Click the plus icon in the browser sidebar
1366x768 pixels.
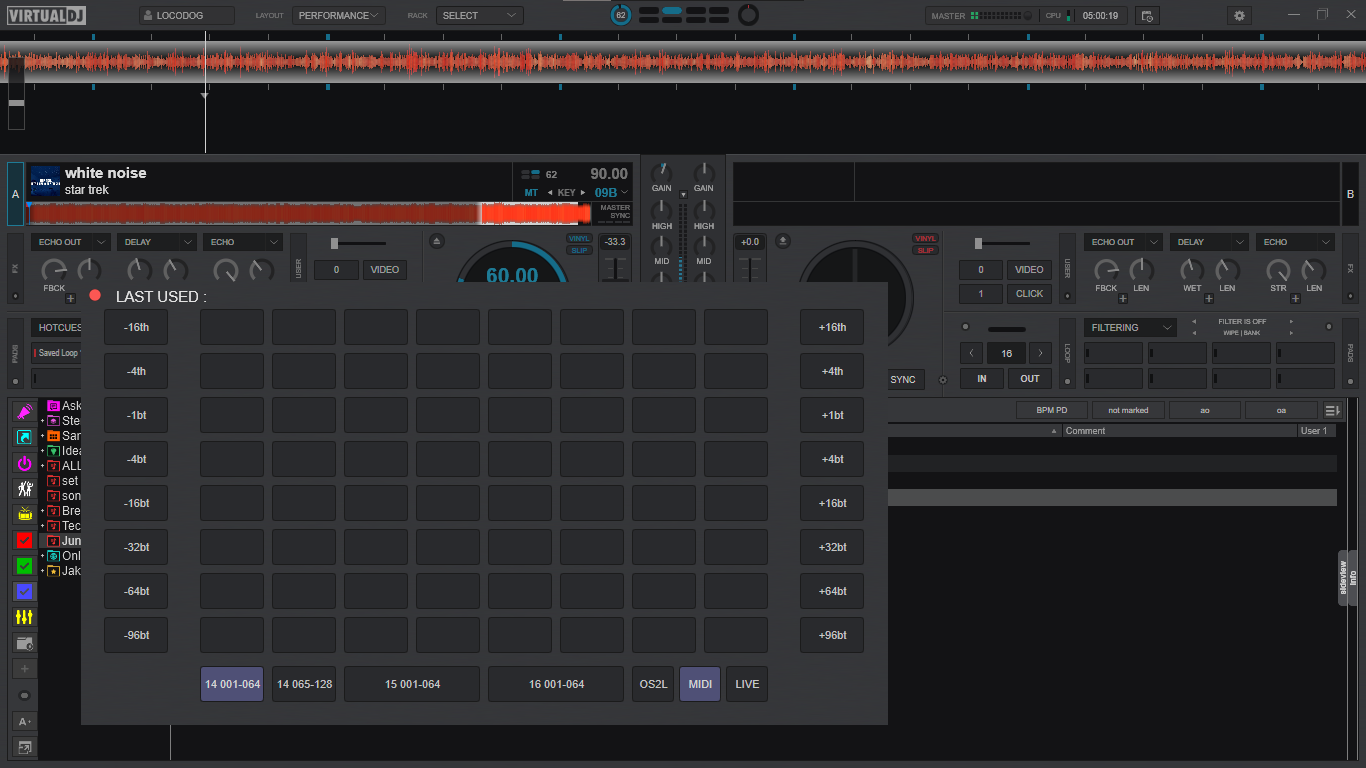pos(24,668)
